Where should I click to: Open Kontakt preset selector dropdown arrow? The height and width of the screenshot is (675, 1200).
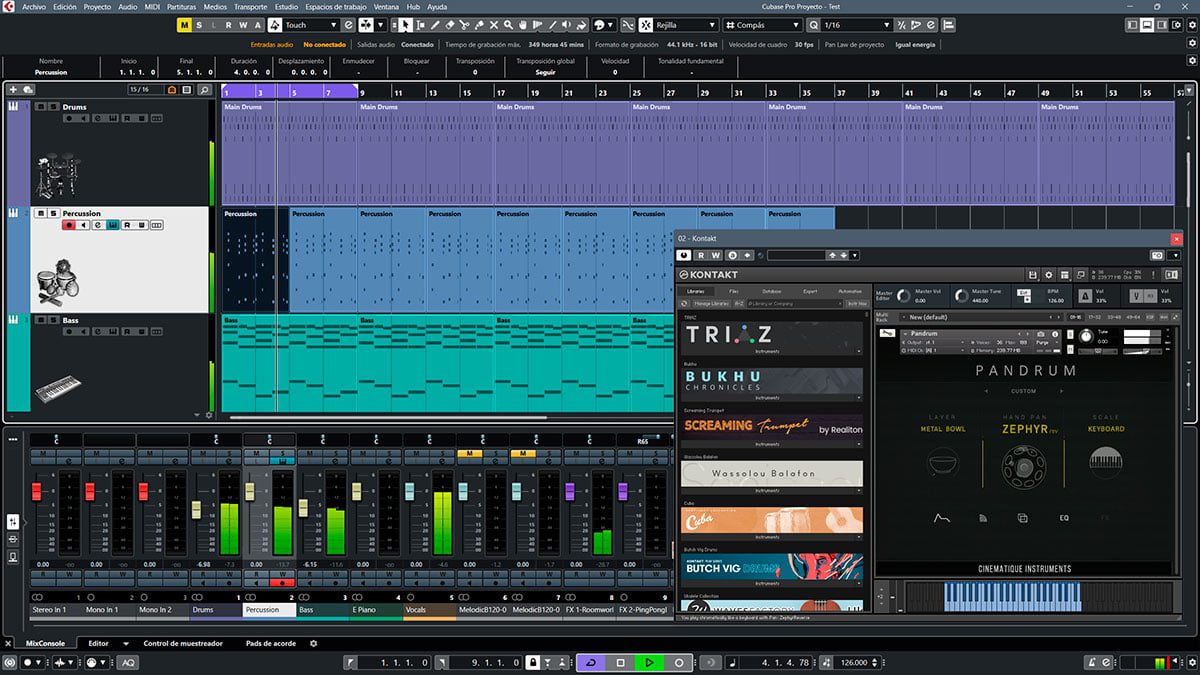pyautogui.click(x=855, y=255)
